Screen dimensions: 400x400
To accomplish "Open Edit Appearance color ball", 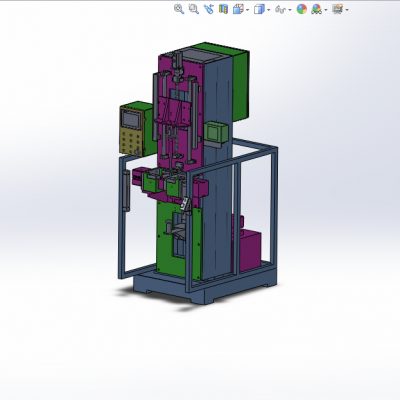I will 302,9.
